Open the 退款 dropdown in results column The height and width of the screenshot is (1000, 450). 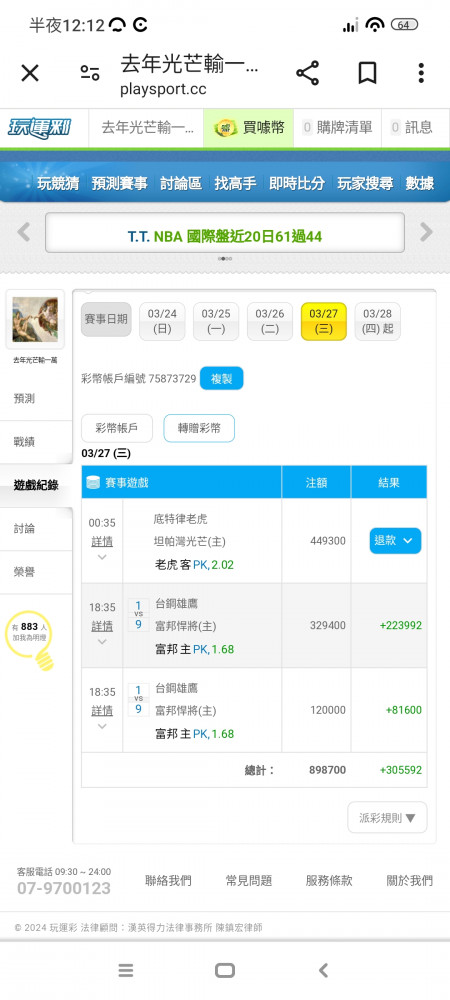(x=395, y=541)
